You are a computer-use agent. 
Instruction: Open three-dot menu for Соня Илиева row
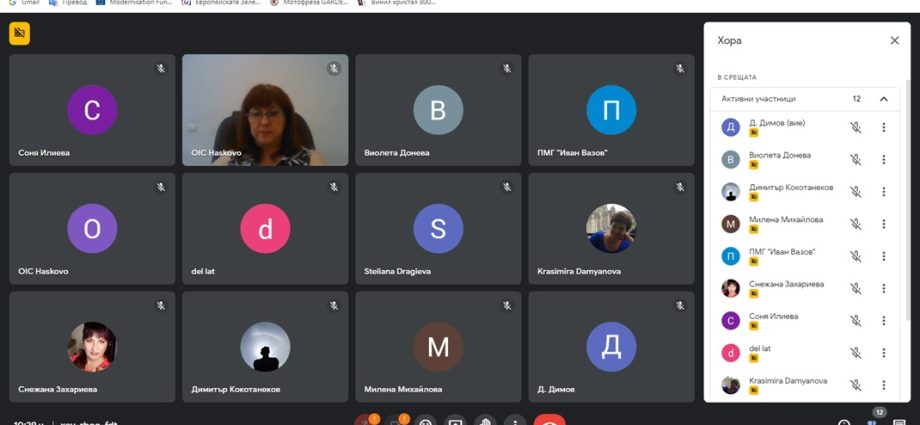point(884,321)
